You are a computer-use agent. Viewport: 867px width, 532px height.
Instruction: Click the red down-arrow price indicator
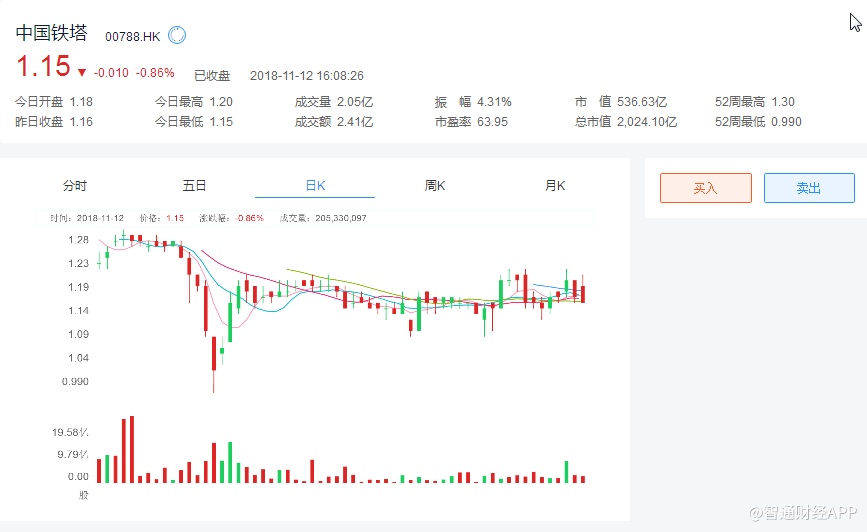point(81,72)
